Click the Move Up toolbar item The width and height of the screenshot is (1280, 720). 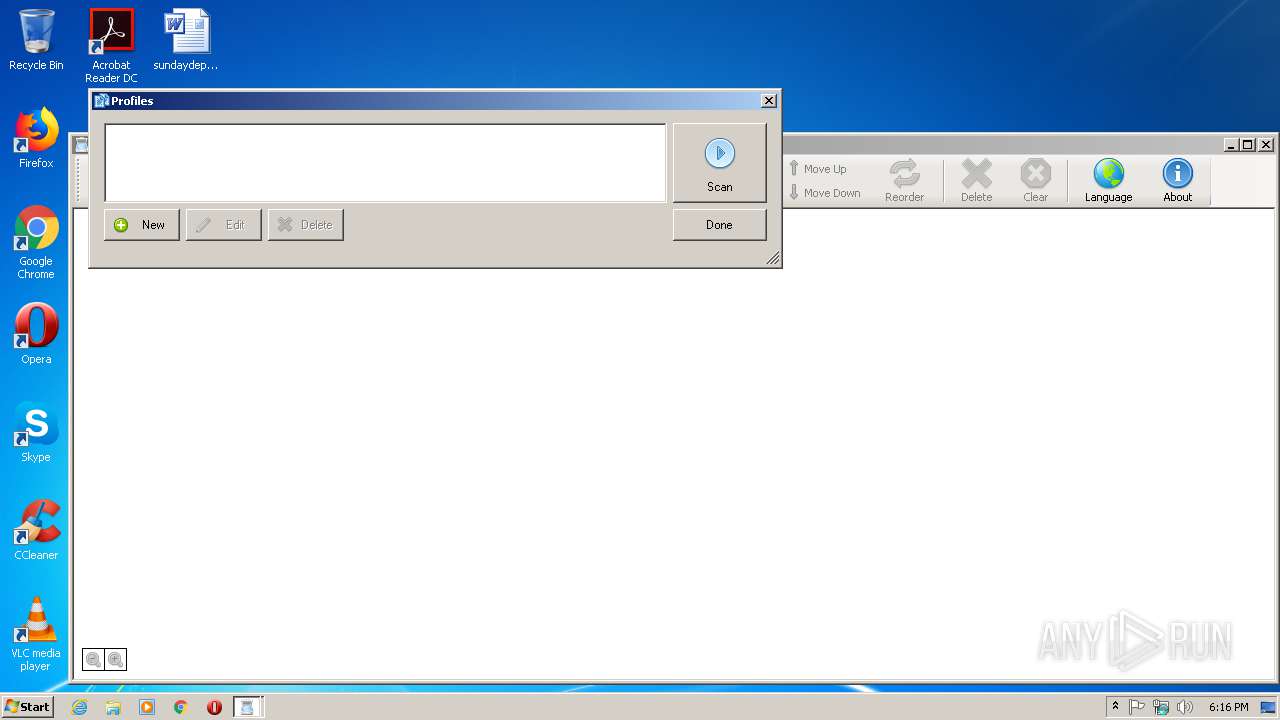pos(817,169)
